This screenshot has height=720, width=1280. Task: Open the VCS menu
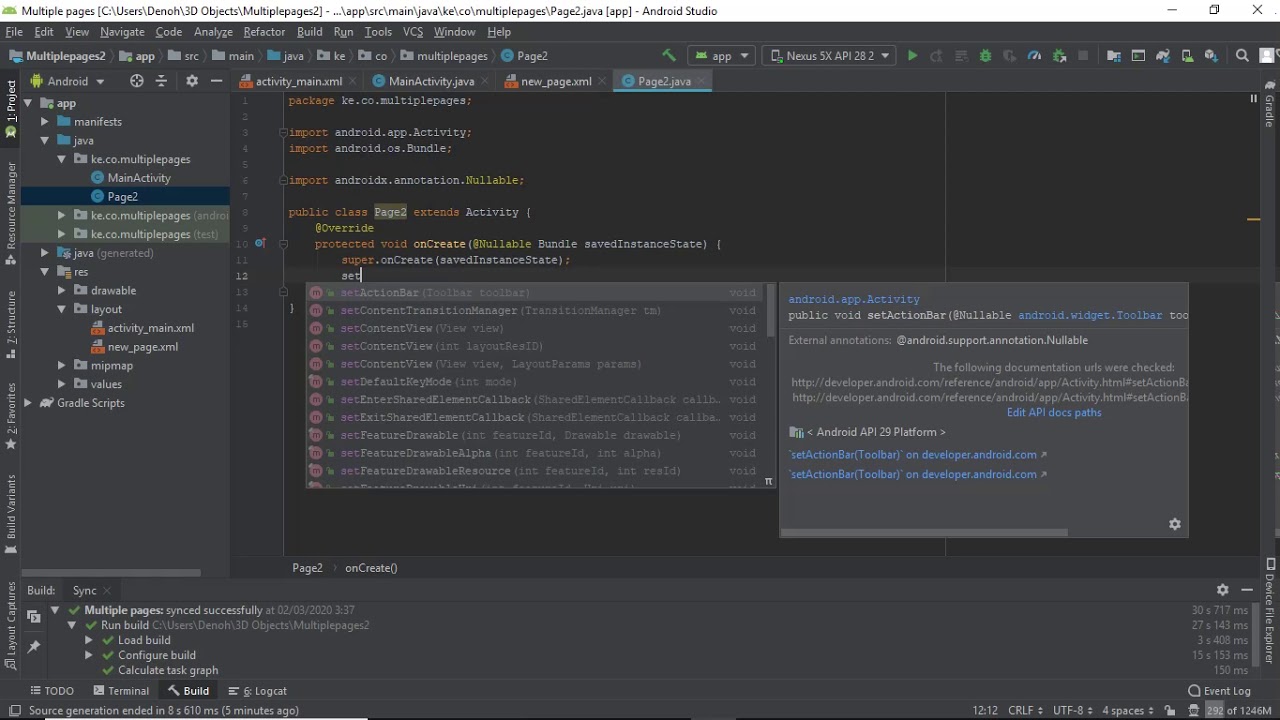coord(413,32)
